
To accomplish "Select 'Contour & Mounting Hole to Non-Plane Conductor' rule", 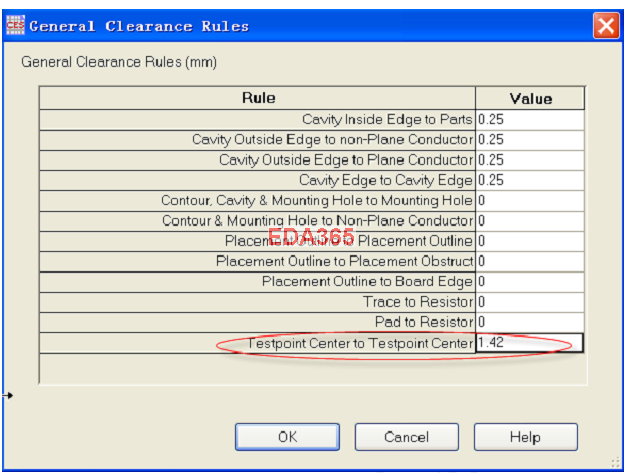I will pos(257,221).
